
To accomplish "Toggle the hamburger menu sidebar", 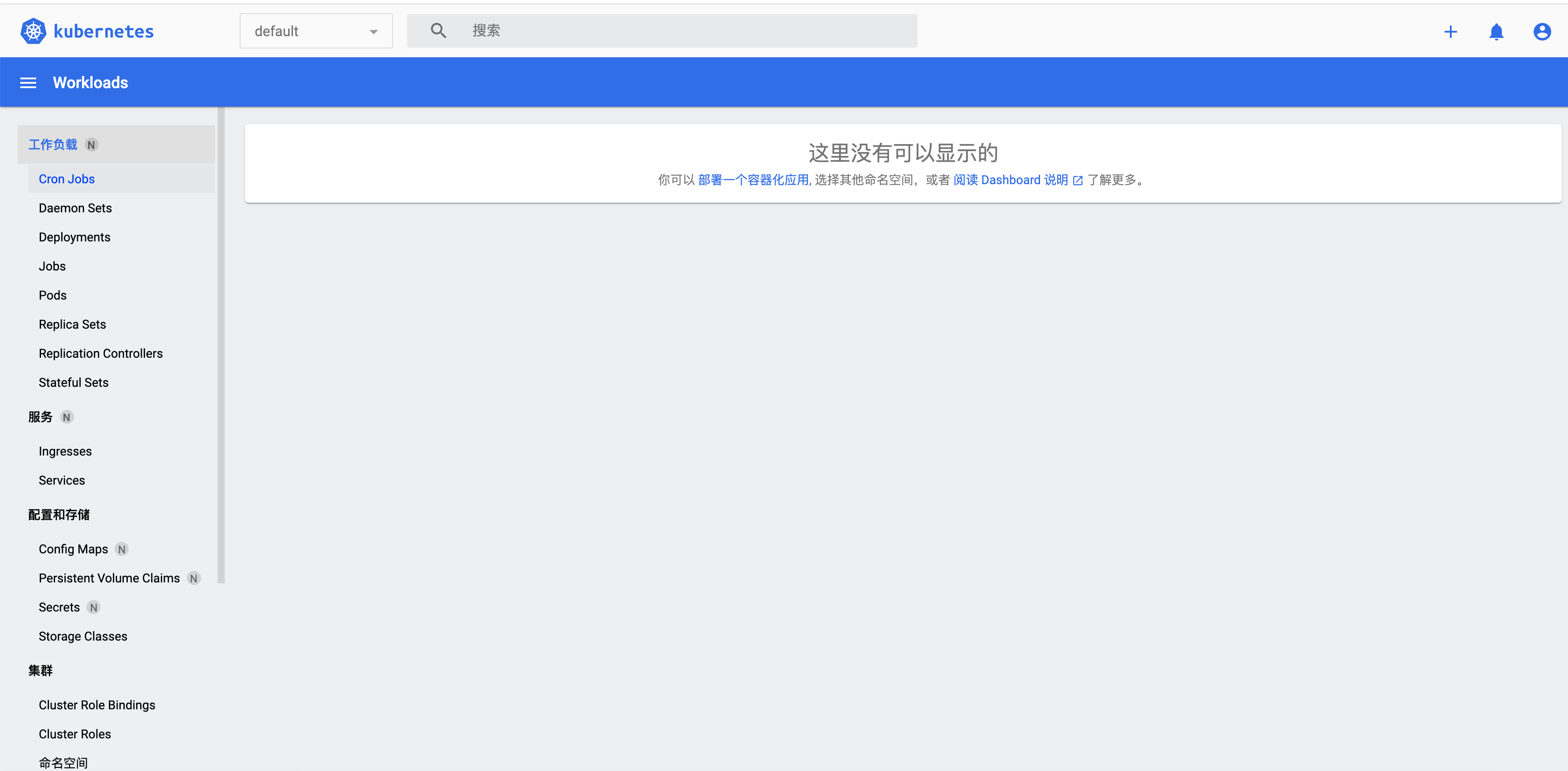I will coord(28,83).
